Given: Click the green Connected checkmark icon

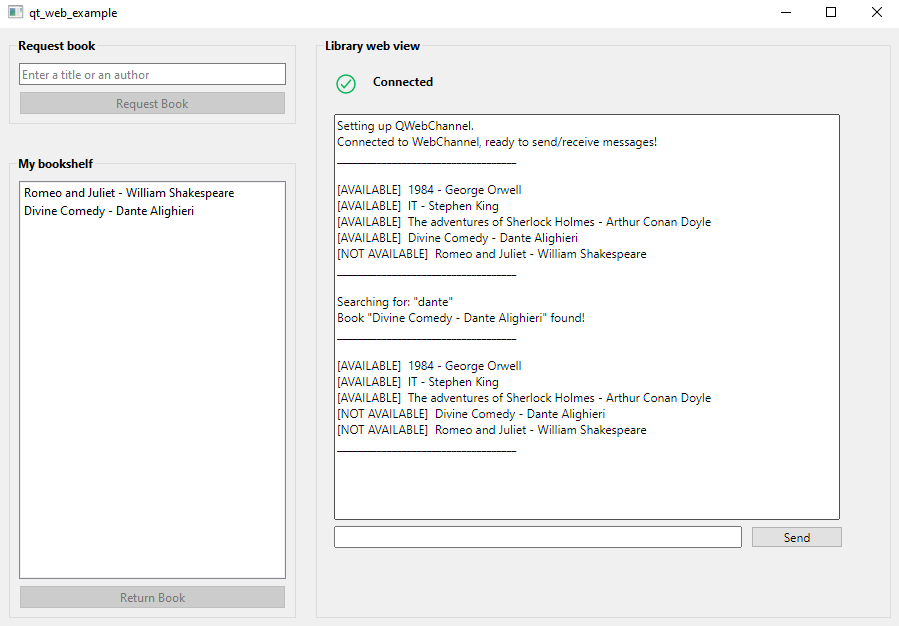Looking at the screenshot, I should click(346, 84).
